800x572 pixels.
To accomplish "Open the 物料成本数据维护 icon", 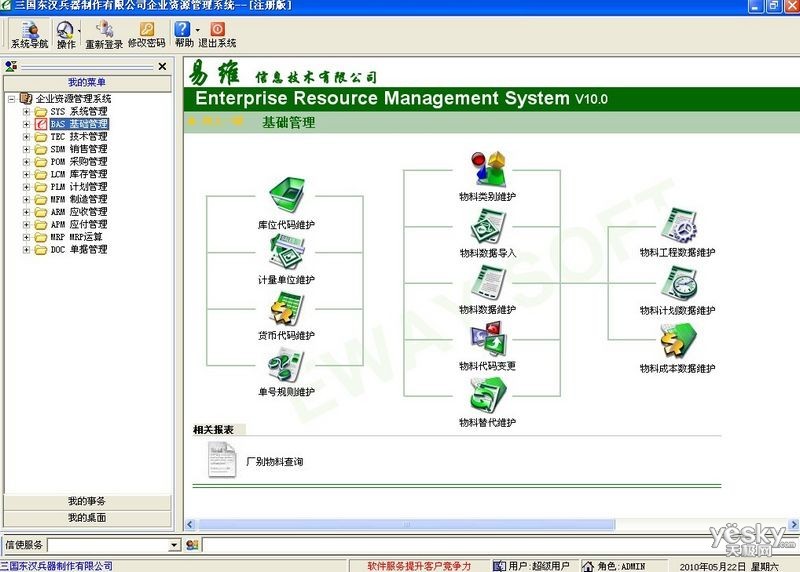I will 679,340.
